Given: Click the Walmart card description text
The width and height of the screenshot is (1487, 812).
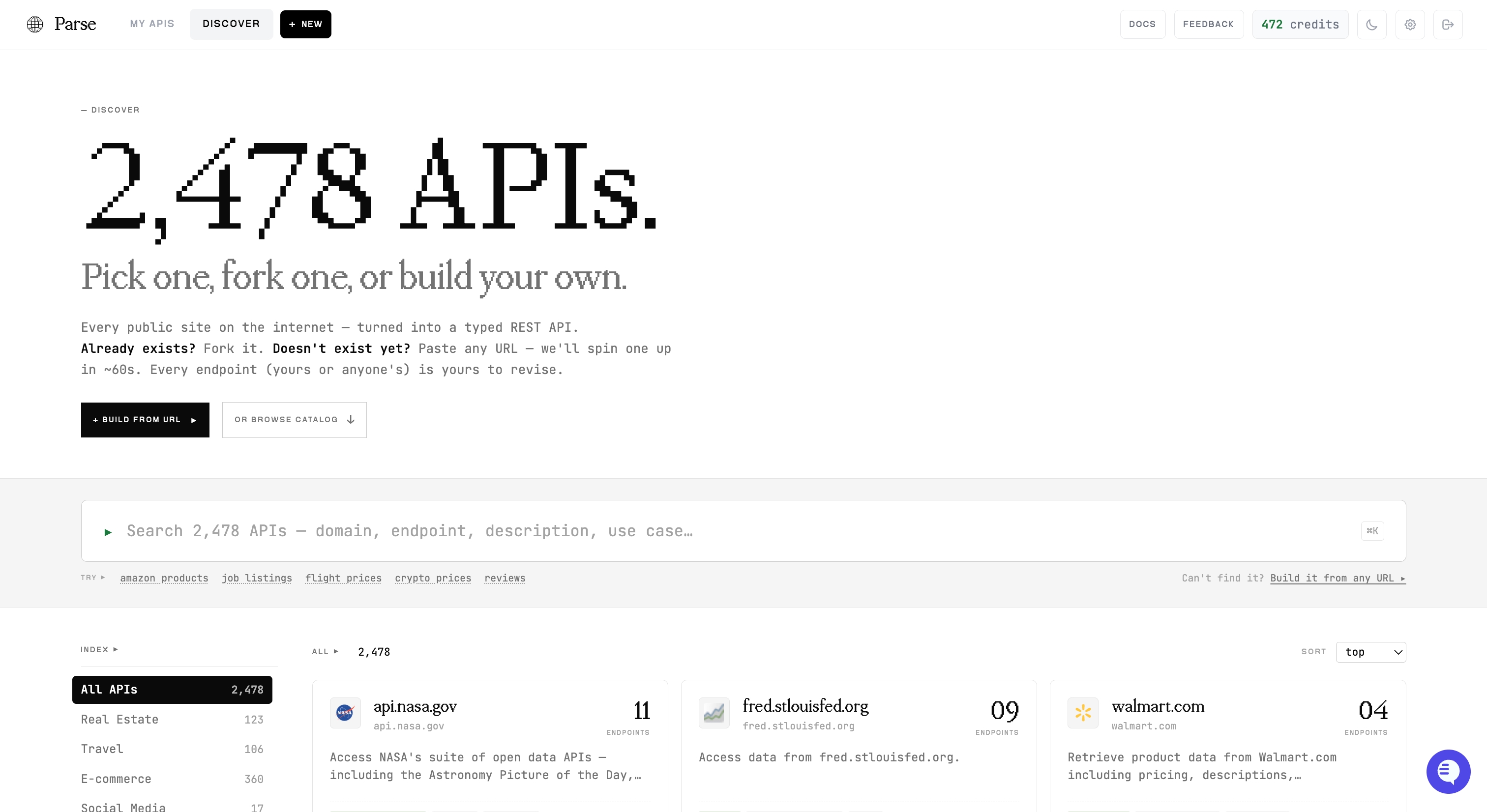Looking at the screenshot, I should pyautogui.click(x=1202, y=766).
